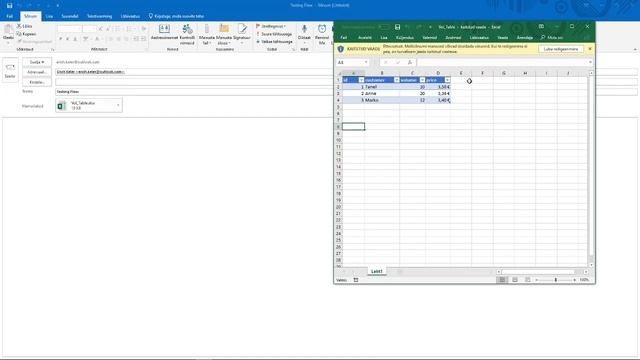The image size is (640, 360).
Task: Open the Excel Andmed tab
Action: (453, 38)
